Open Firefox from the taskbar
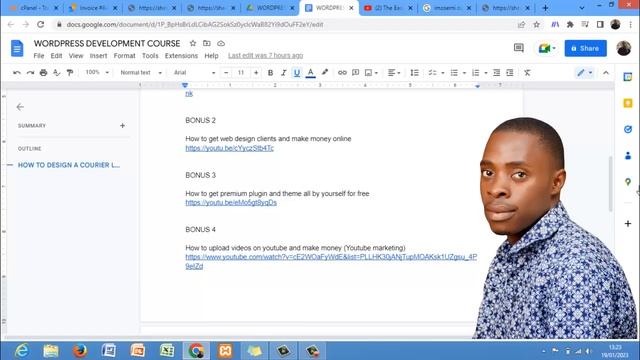Viewport: 640px width, 360px height. (x=80, y=351)
